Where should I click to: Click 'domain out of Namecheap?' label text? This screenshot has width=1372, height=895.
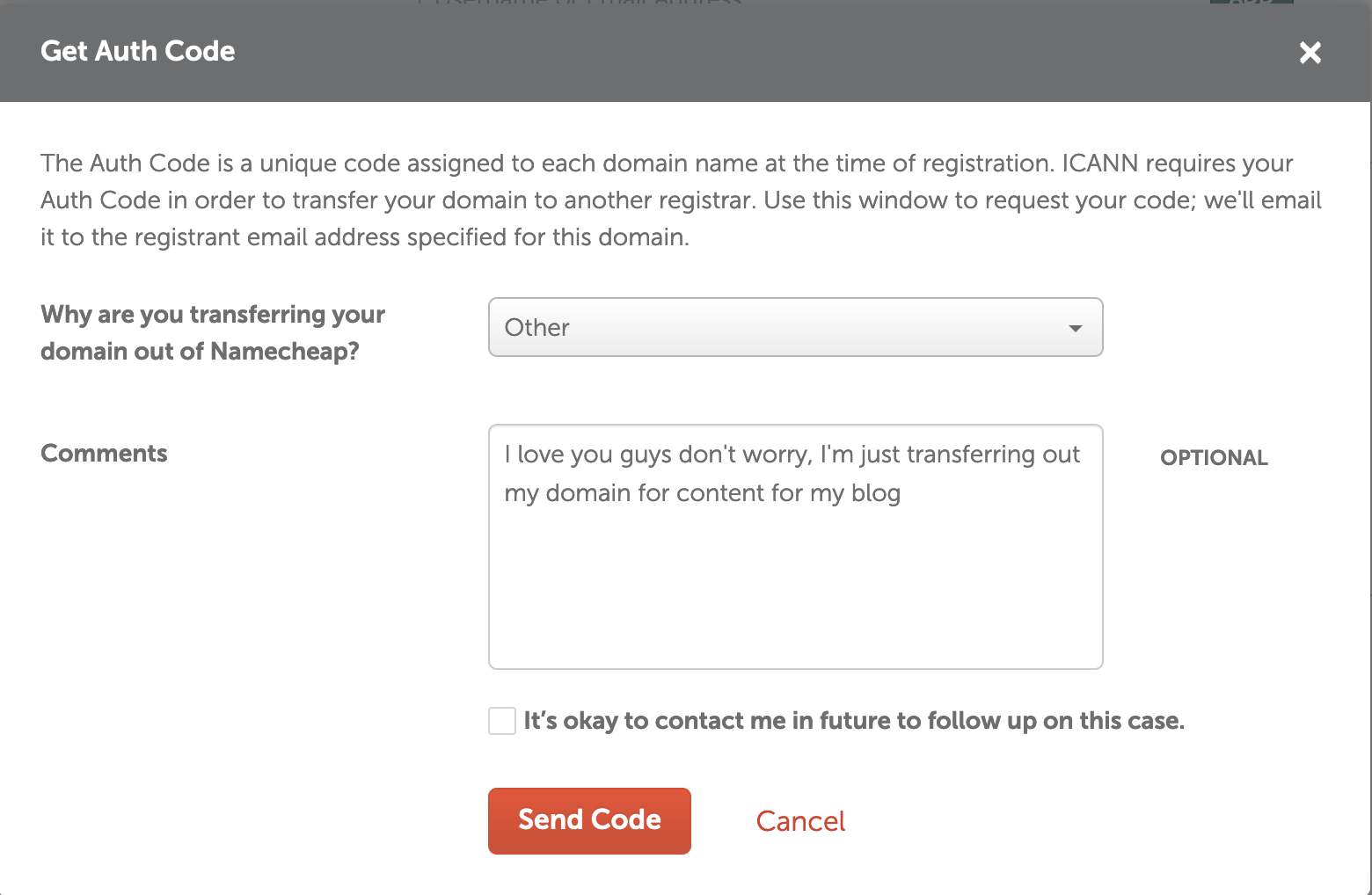click(x=200, y=352)
